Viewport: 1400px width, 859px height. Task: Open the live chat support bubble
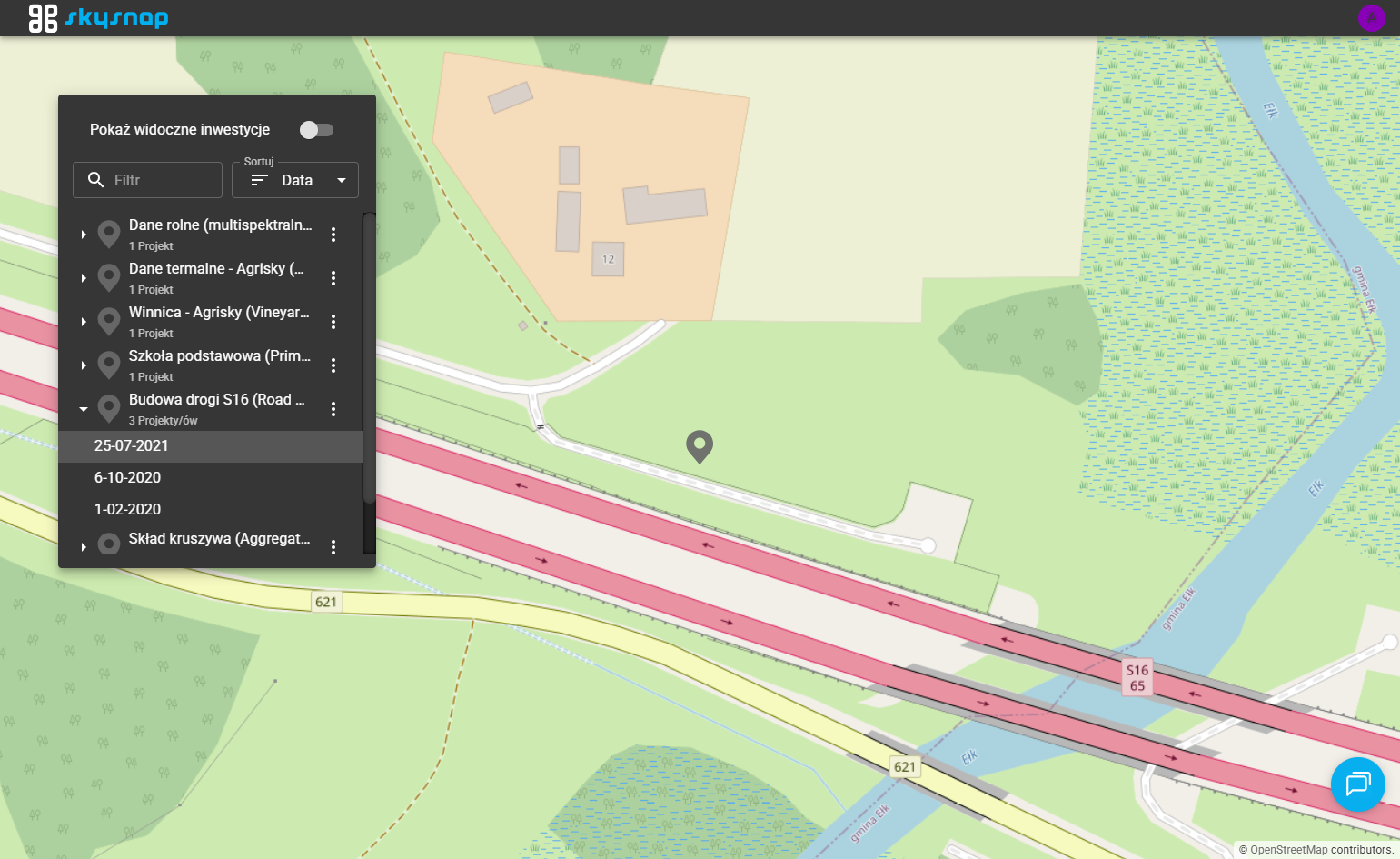click(1357, 784)
